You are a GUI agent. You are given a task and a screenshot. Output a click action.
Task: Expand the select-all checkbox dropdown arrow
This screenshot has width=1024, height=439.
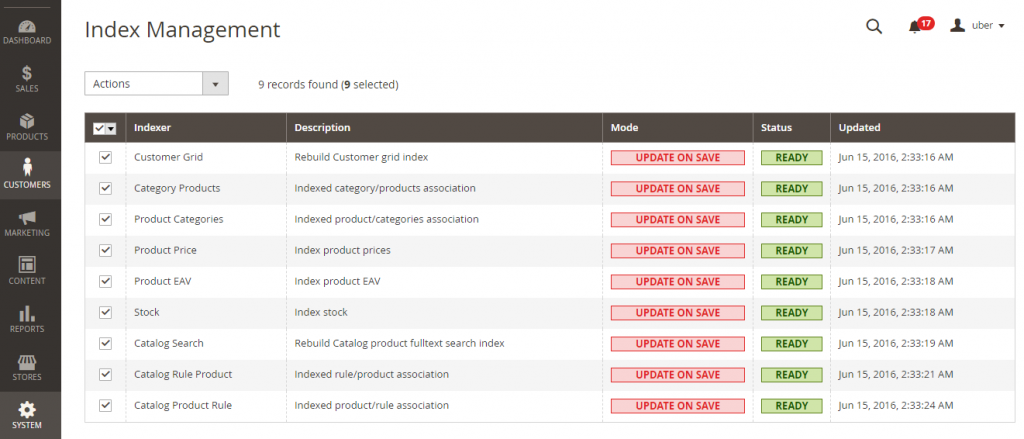pos(111,129)
